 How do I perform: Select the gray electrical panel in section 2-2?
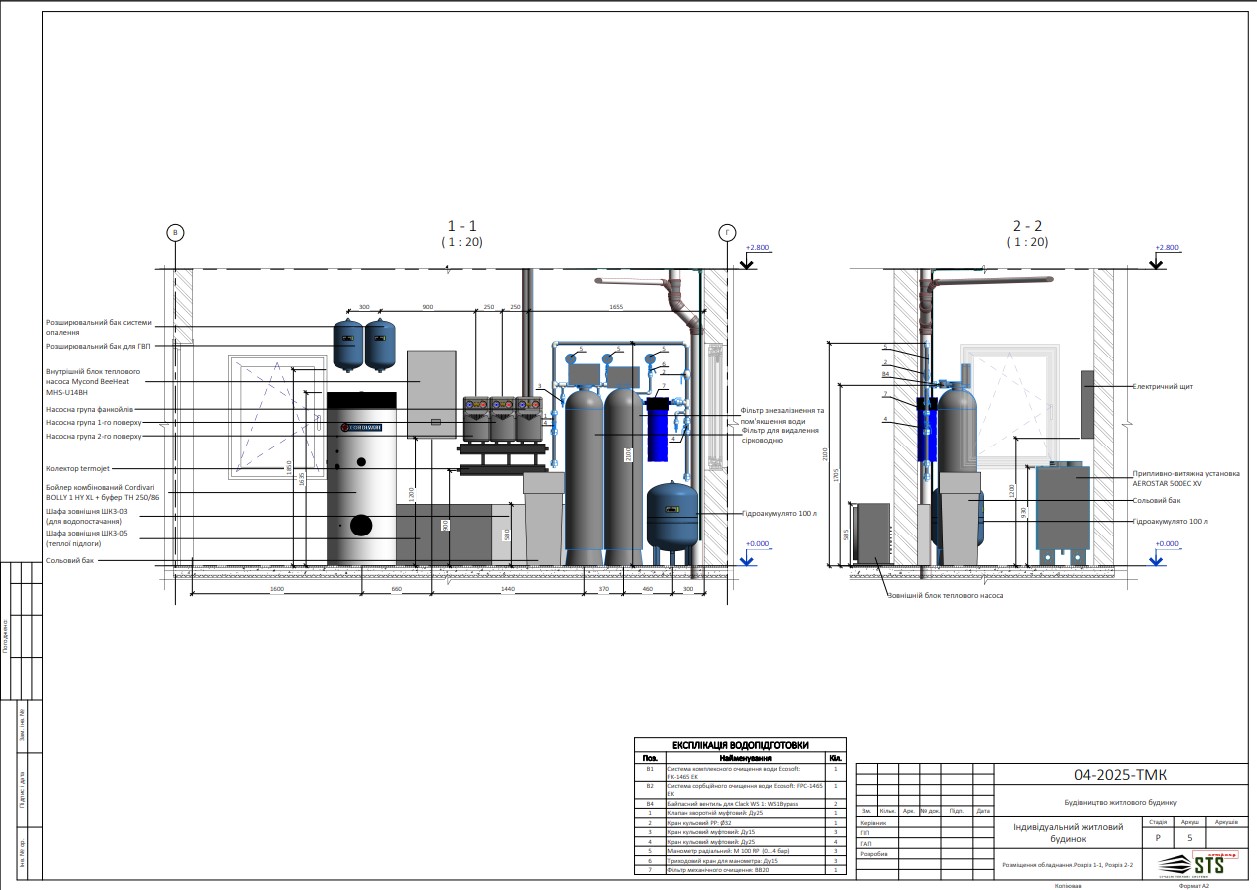(1089, 403)
